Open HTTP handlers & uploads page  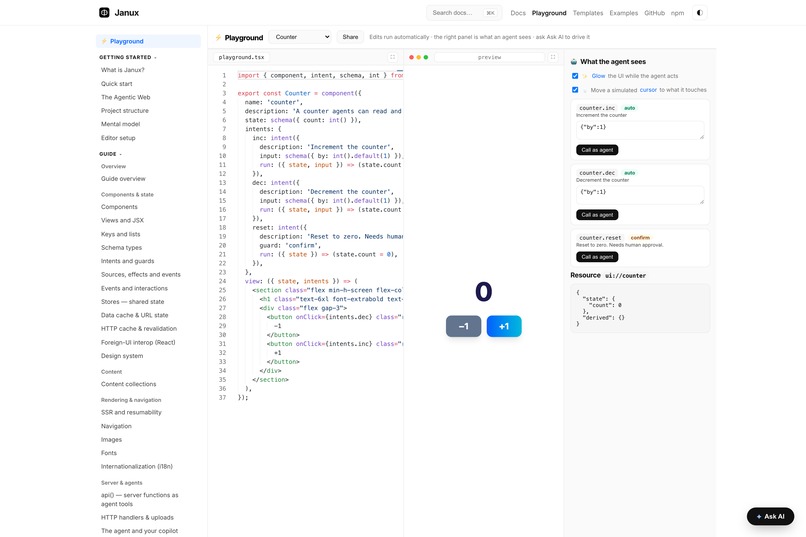tap(137, 517)
